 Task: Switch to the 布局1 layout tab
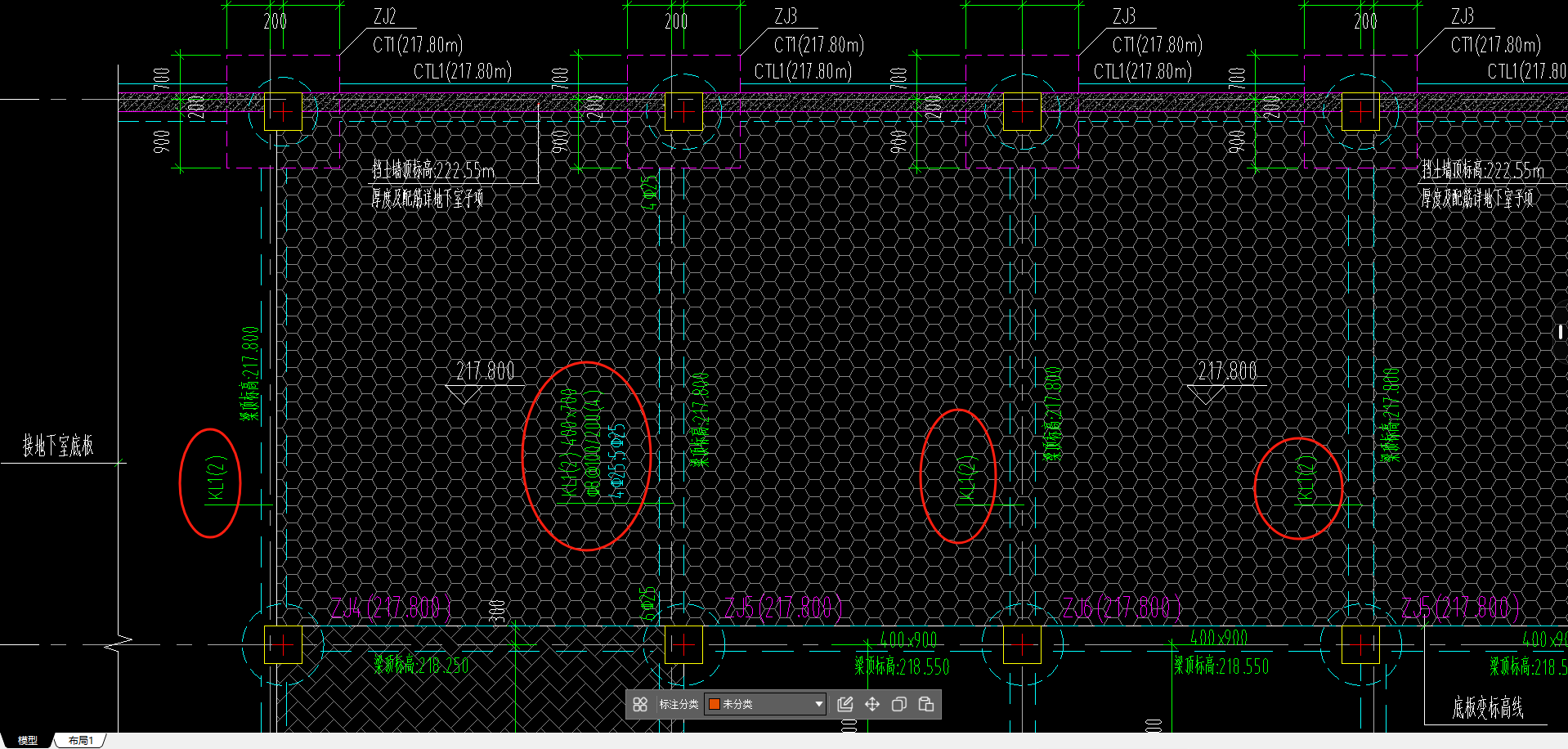tap(81, 740)
